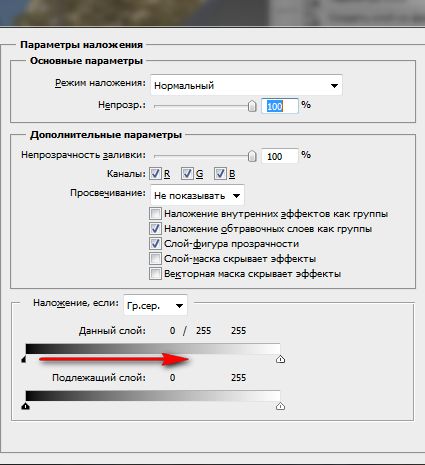This screenshot has height=465, width=425.
Task: Enable Слой-маска скрывает эффекты checkbox
Action: pyautogui.click(x=155, y=259)
